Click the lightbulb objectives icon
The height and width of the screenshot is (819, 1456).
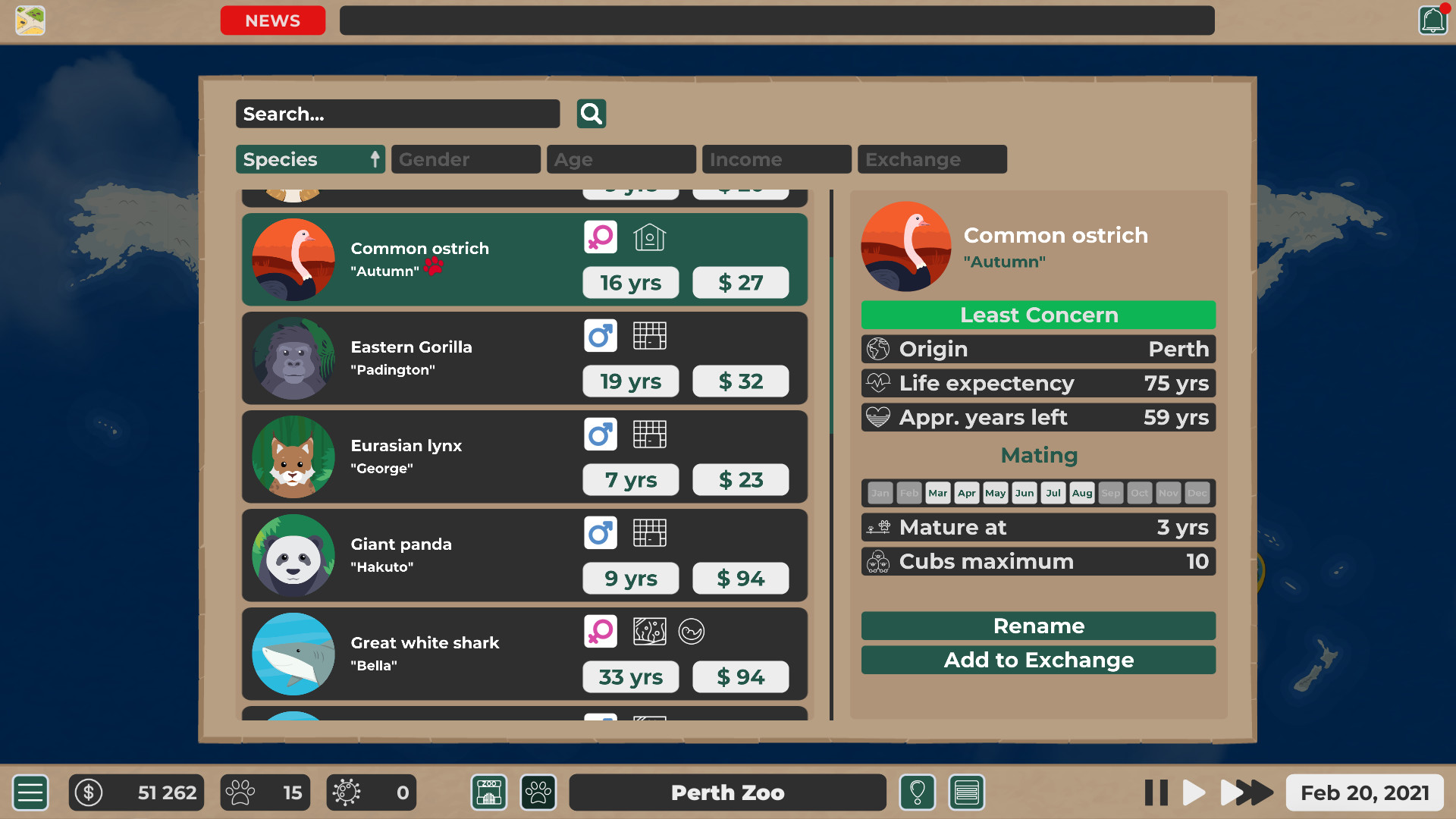918,792
